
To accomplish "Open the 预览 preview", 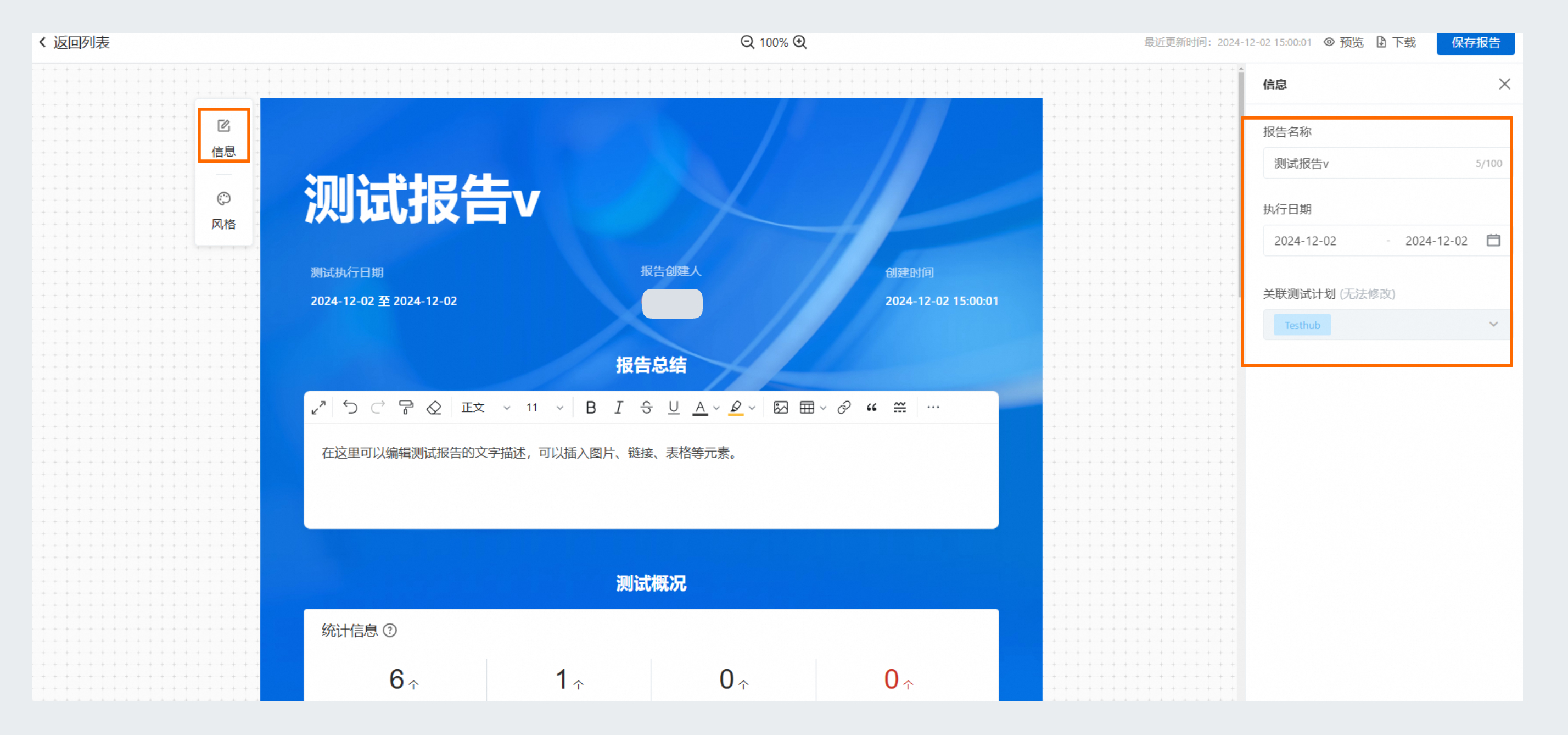I will (x=1343, y=42).
